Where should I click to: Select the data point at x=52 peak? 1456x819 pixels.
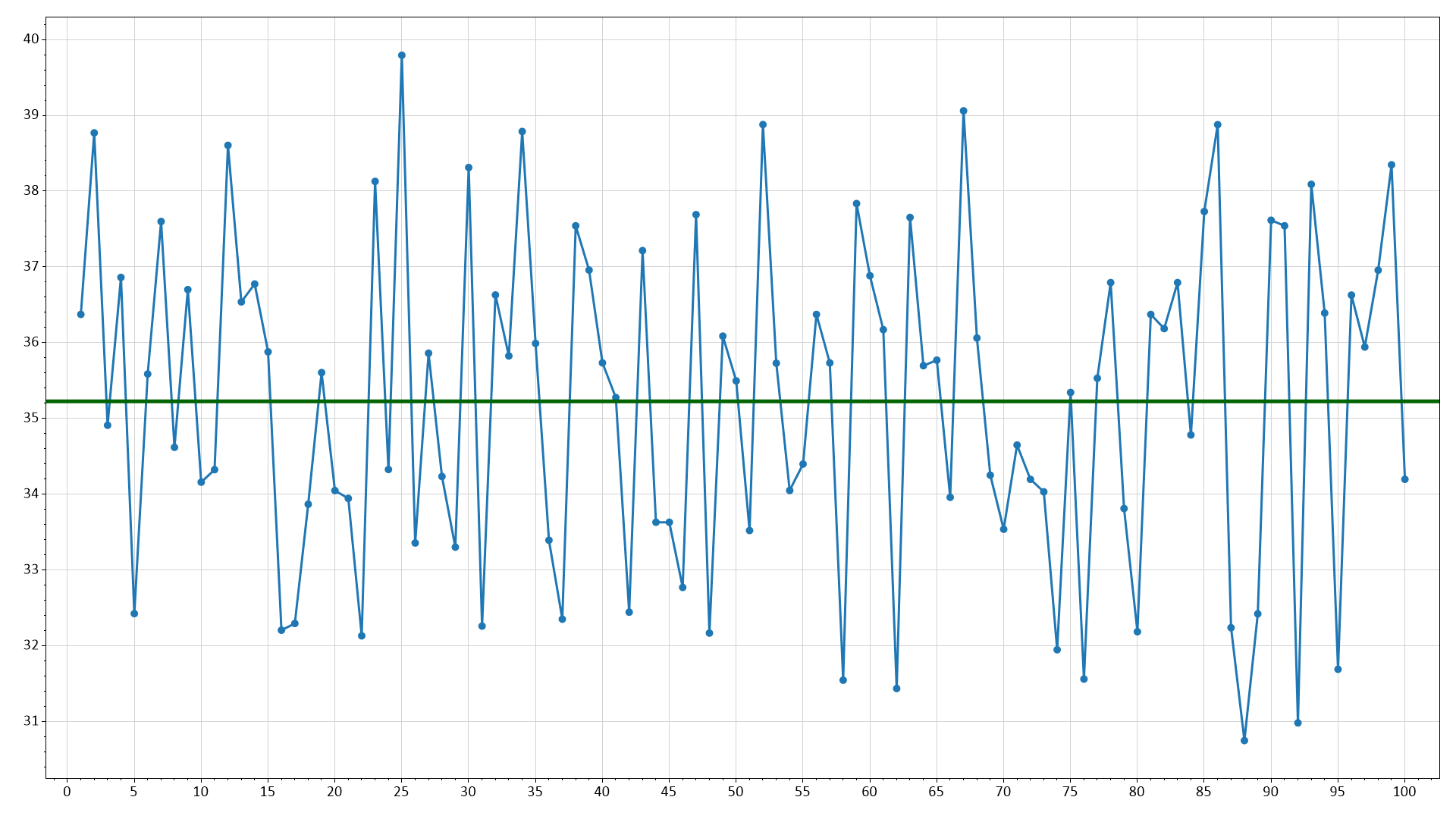(763, 125)
